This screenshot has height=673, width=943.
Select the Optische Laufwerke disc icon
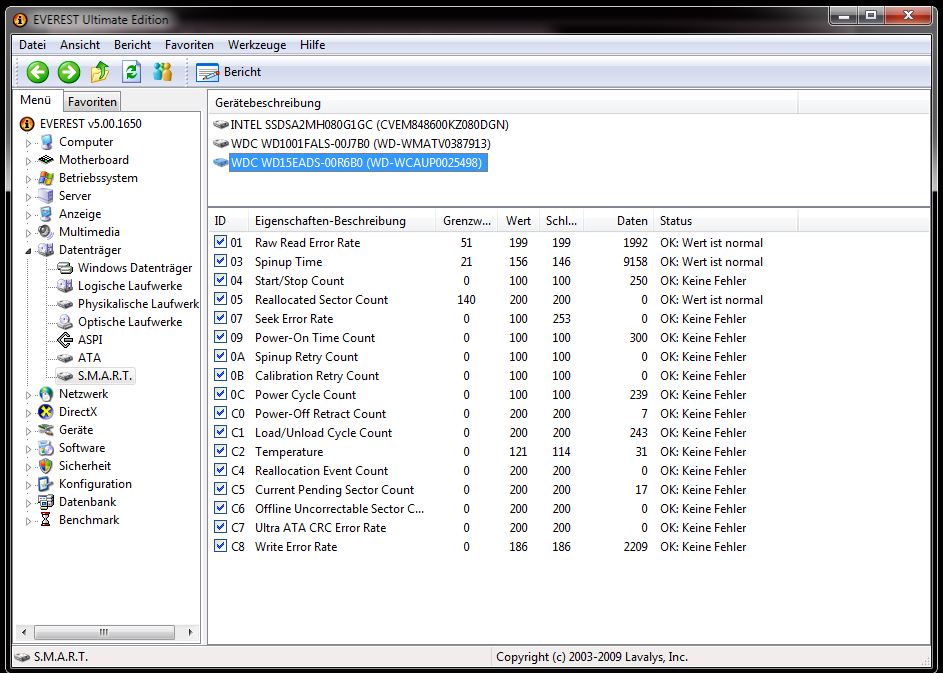point(65,322)
